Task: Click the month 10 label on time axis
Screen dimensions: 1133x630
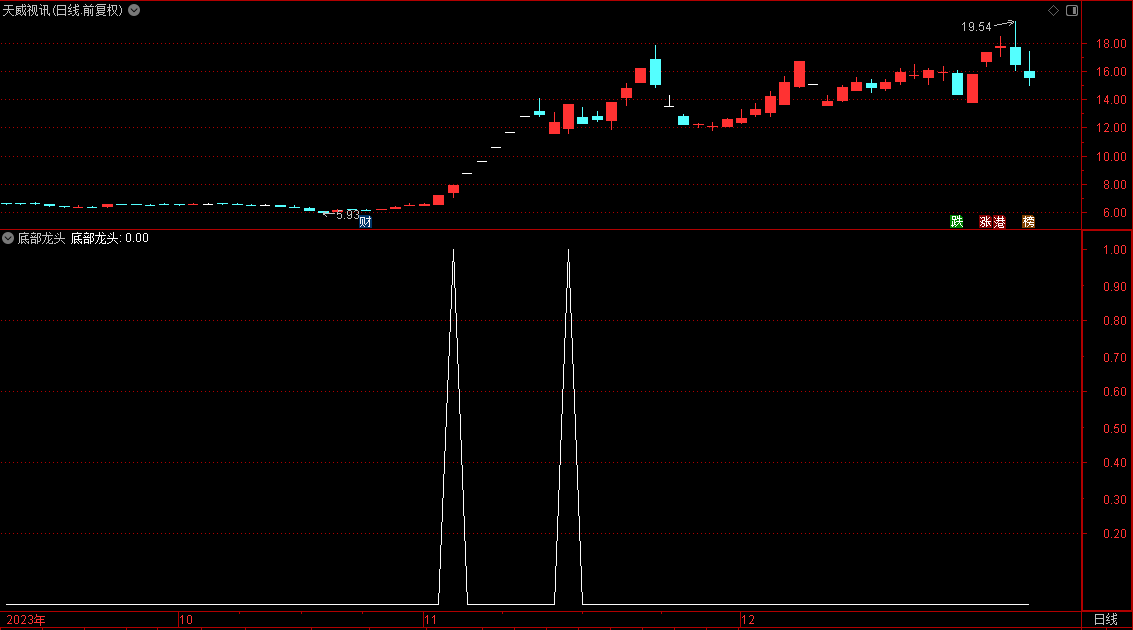Action: (186, 620)
